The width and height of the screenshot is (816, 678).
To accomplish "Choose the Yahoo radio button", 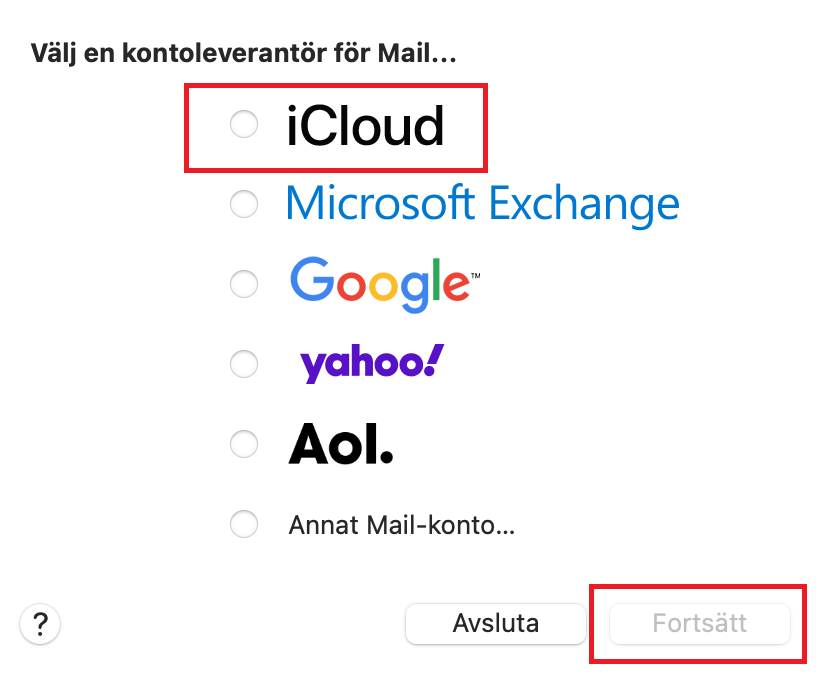I will (x=244, y=364).
